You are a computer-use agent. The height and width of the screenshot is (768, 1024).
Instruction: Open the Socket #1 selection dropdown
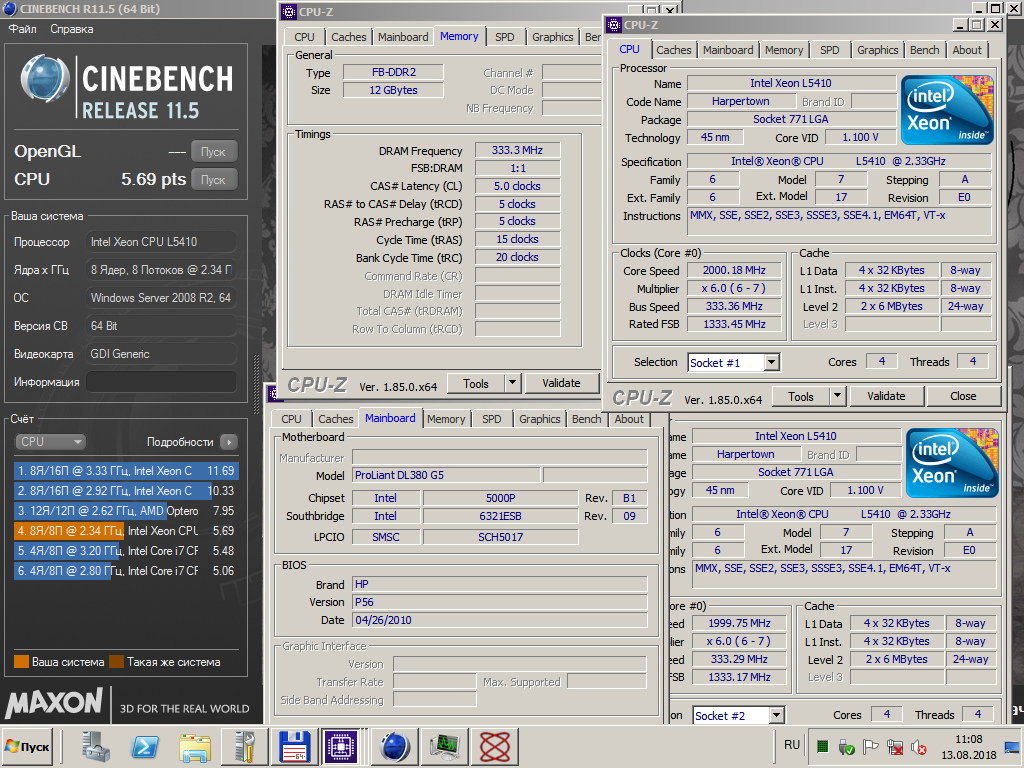coord(772,362)
